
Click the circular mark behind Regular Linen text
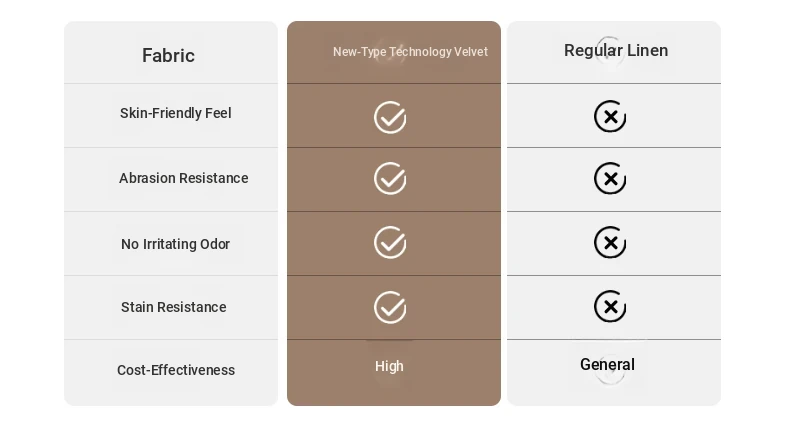(609, 51)
